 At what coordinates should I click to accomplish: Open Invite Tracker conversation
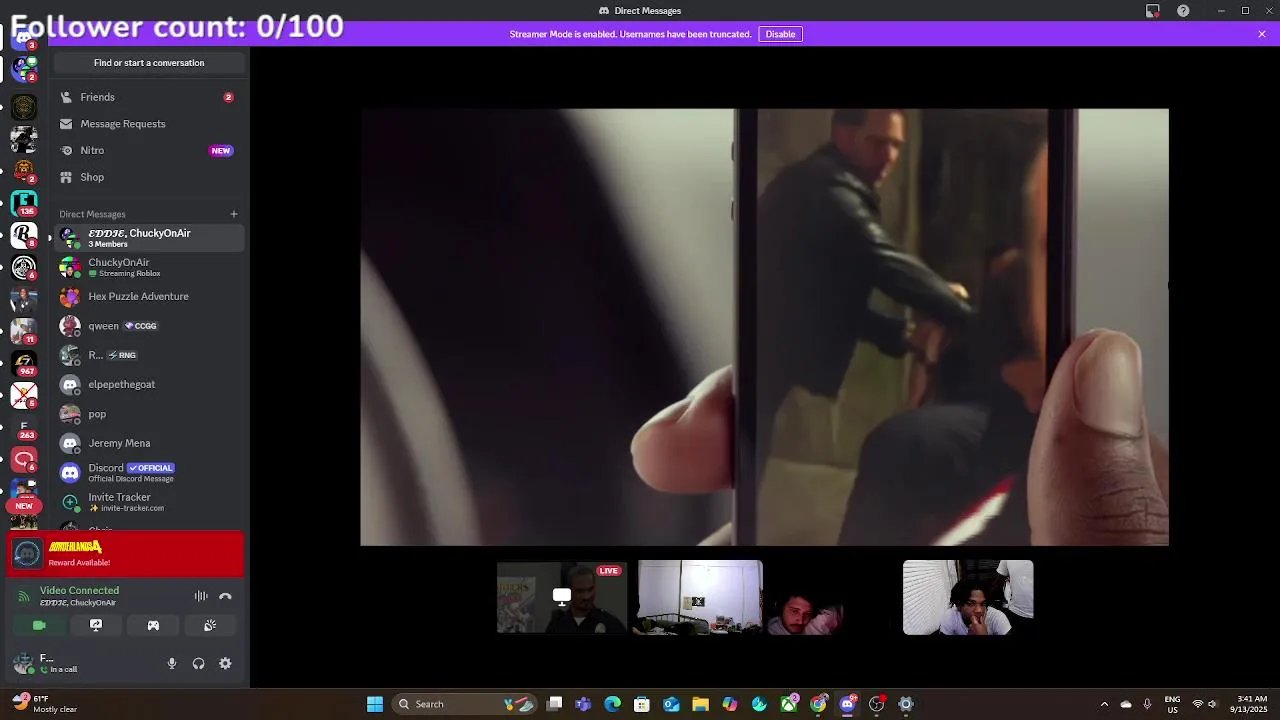tap(149, 502)
